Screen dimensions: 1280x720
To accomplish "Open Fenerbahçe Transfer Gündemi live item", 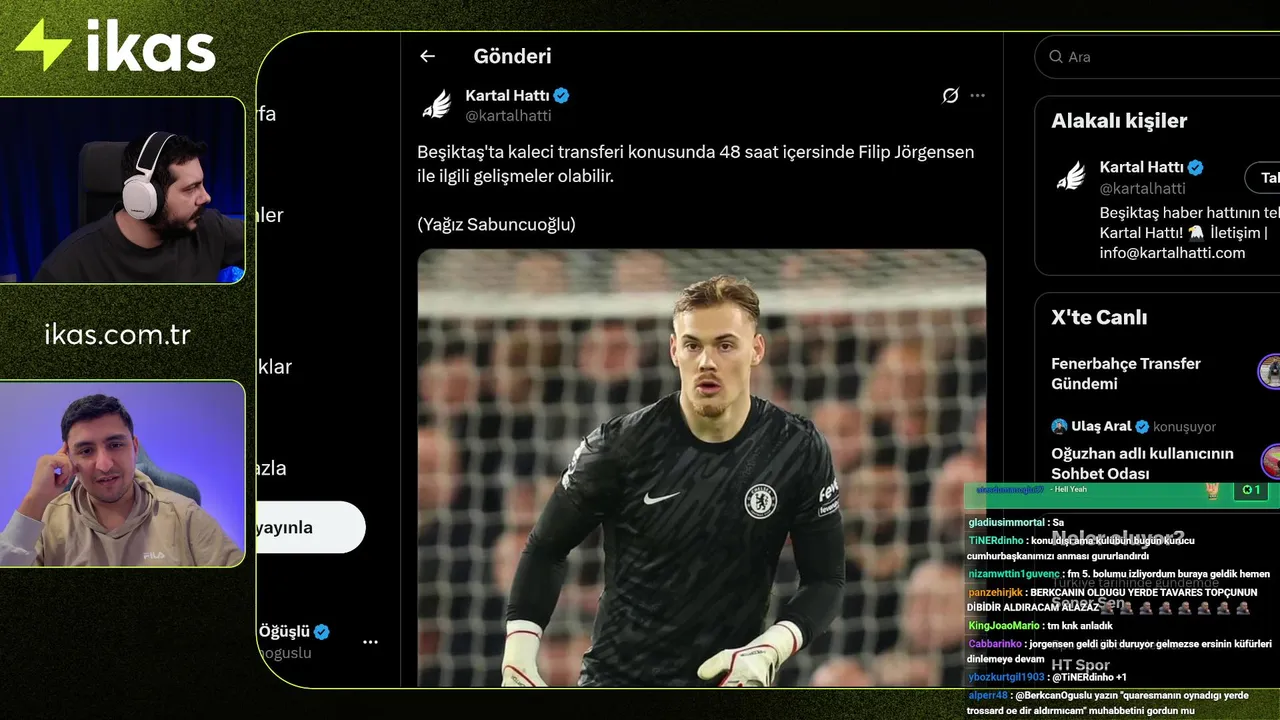I will [1126, 373].
